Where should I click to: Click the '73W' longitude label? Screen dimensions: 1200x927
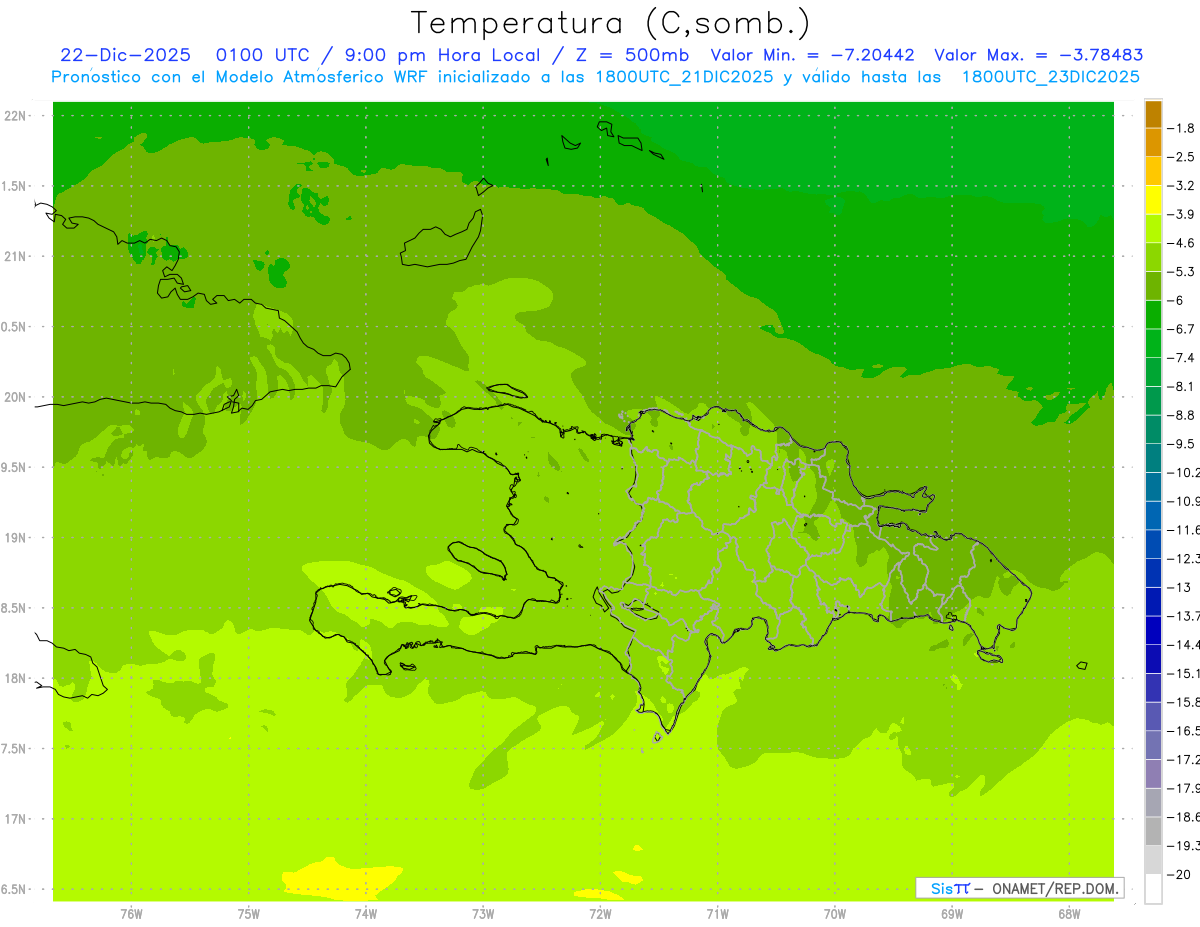[483, 913]
